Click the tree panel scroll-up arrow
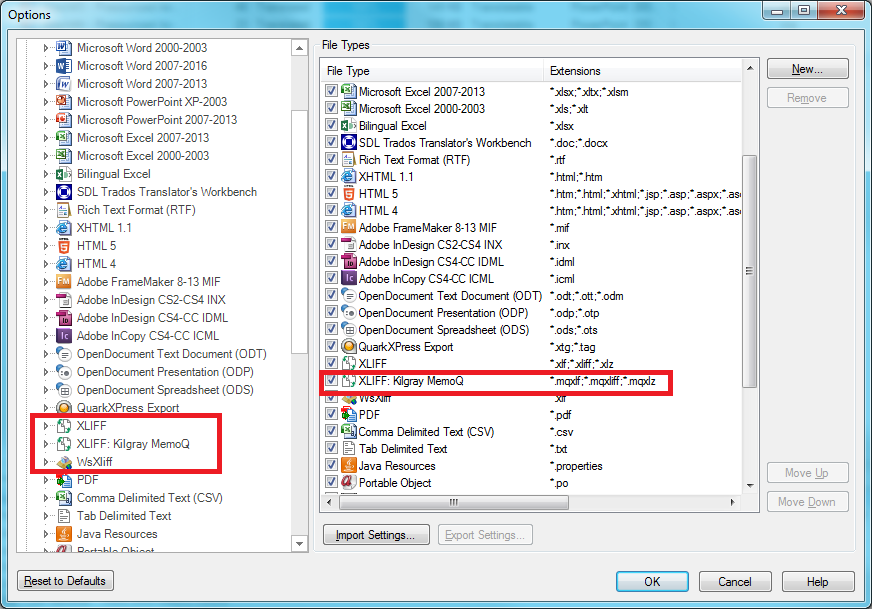872x609 pixels. [x=299, y=48]
